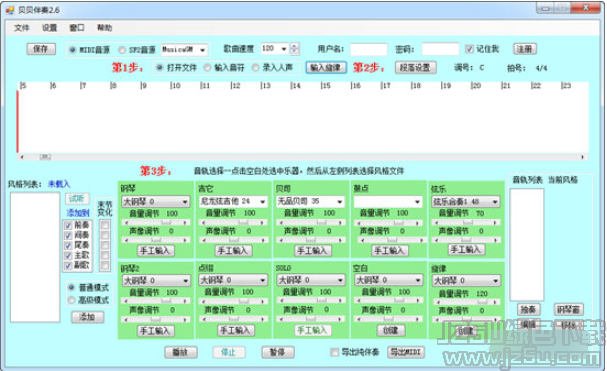Viewport: 607px width, 371px height.
Task: Click the 输入旋律 button
Action: click(x=326, y=67)
